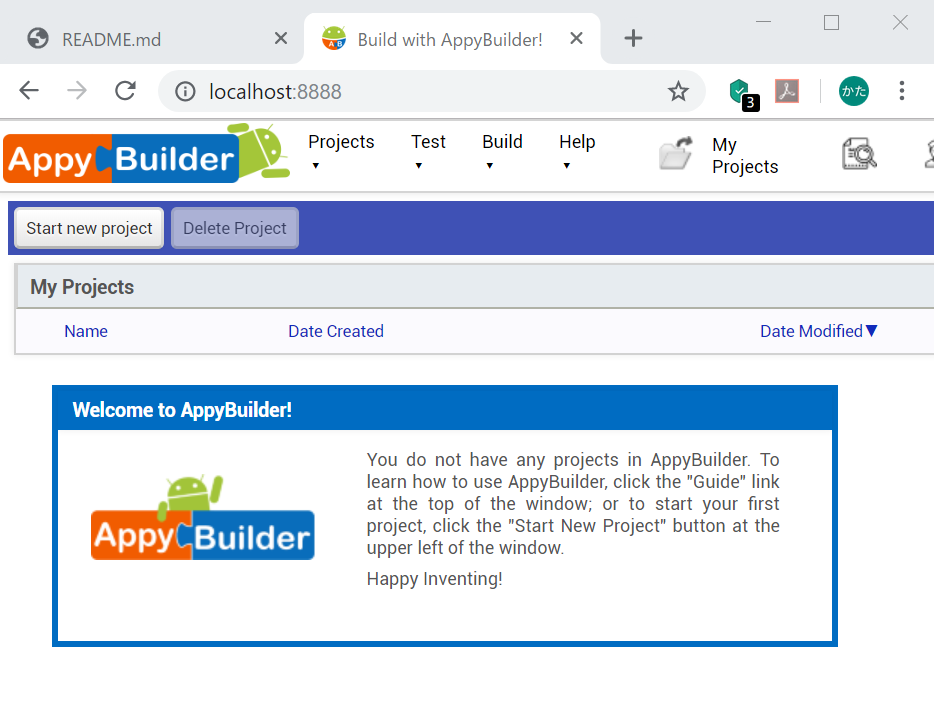Screen dimensions: 934x711
Task: Open the green profile avatar
Action: tap(854, 91)
